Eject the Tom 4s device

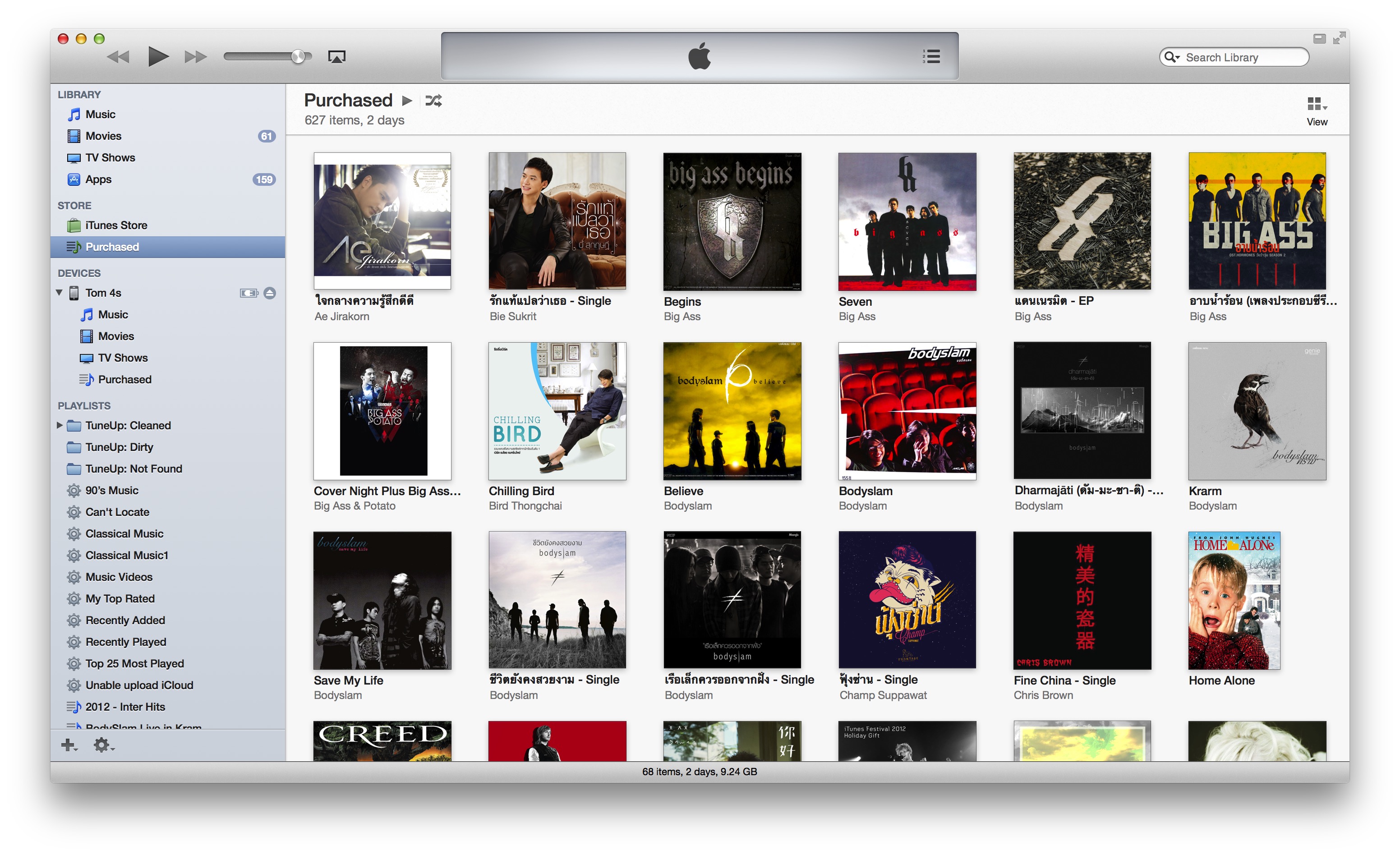click(x=271, y=293)
